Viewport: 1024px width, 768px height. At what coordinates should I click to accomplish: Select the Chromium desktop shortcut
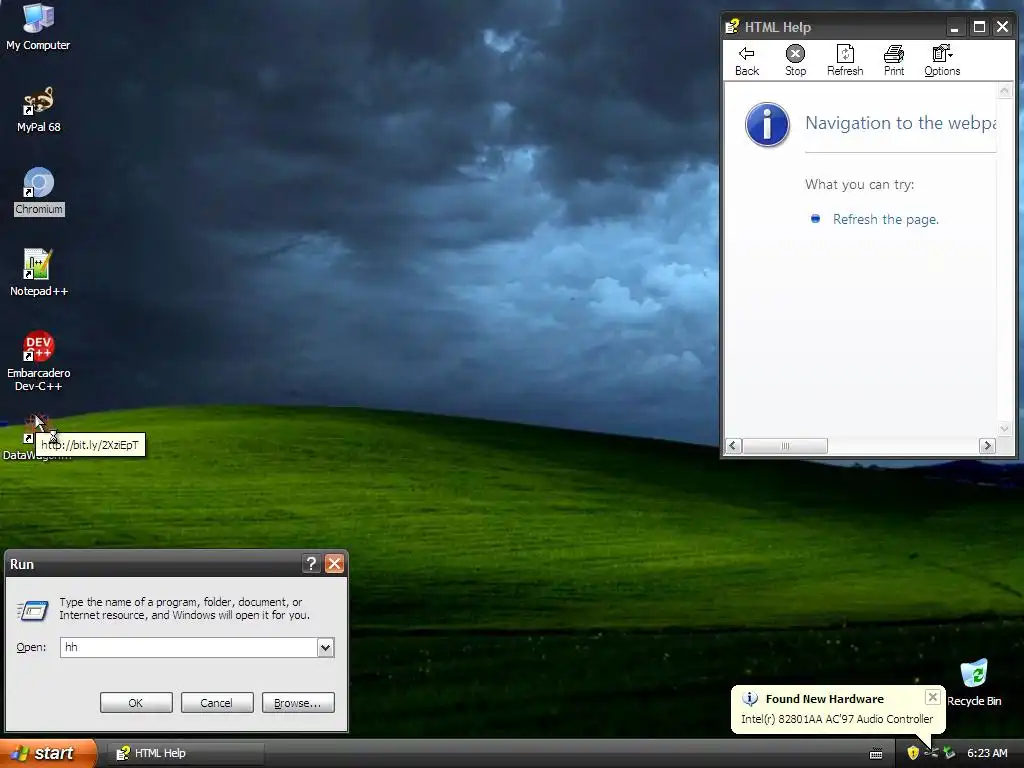[x=39, y=191]
